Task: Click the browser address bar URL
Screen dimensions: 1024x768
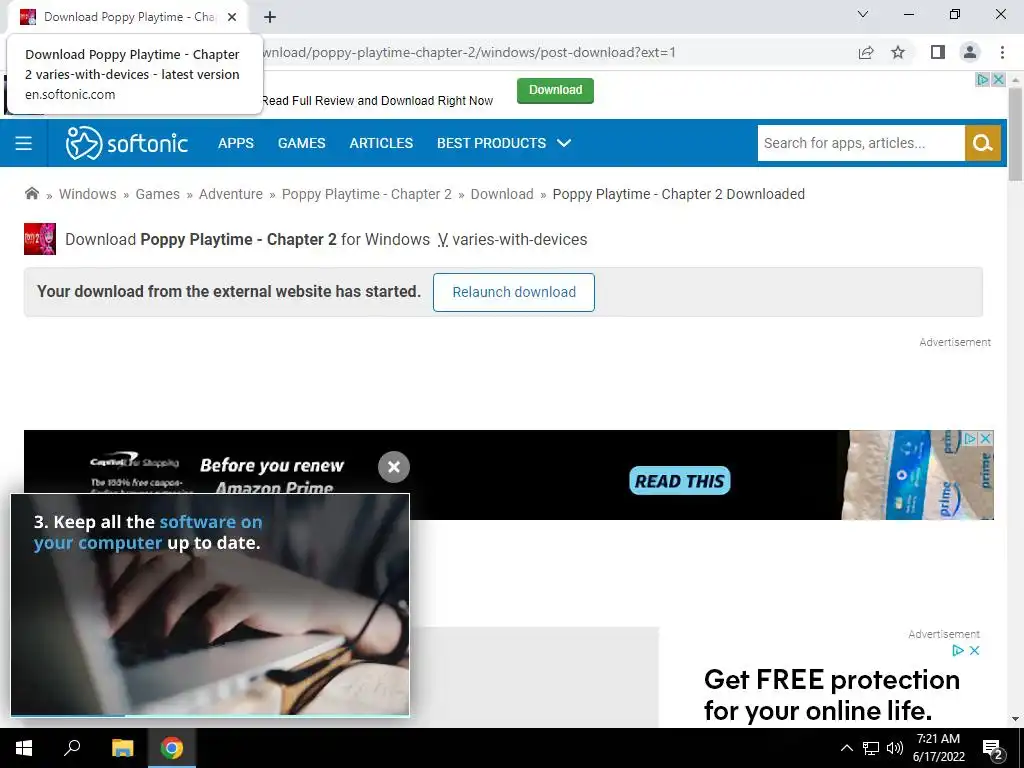Action: click(x=469, y=52)
